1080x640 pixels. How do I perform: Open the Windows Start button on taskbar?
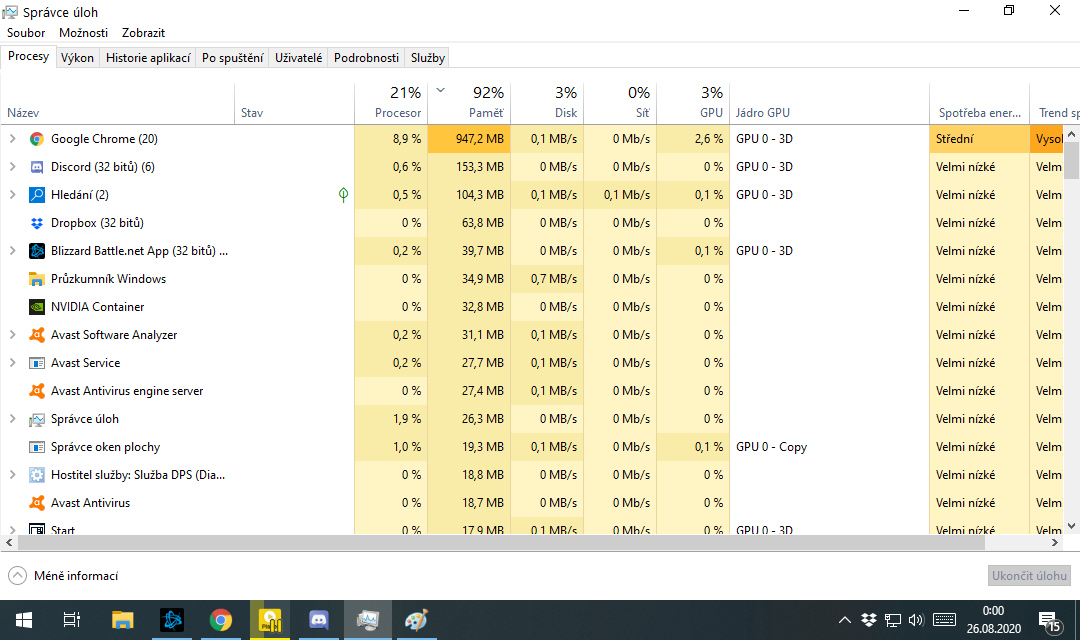[x=23, y=620]
